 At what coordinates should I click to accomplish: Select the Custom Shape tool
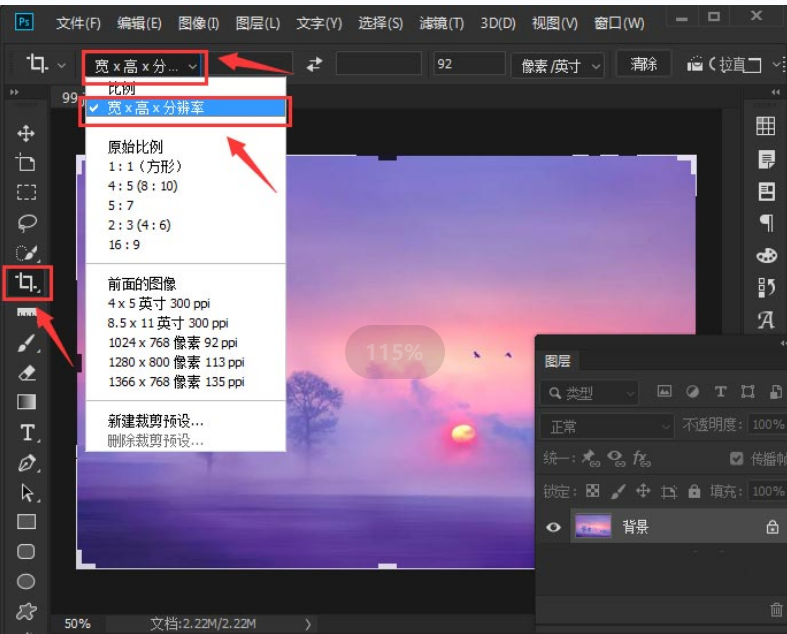pyautogui.click(x=26, y=611)
